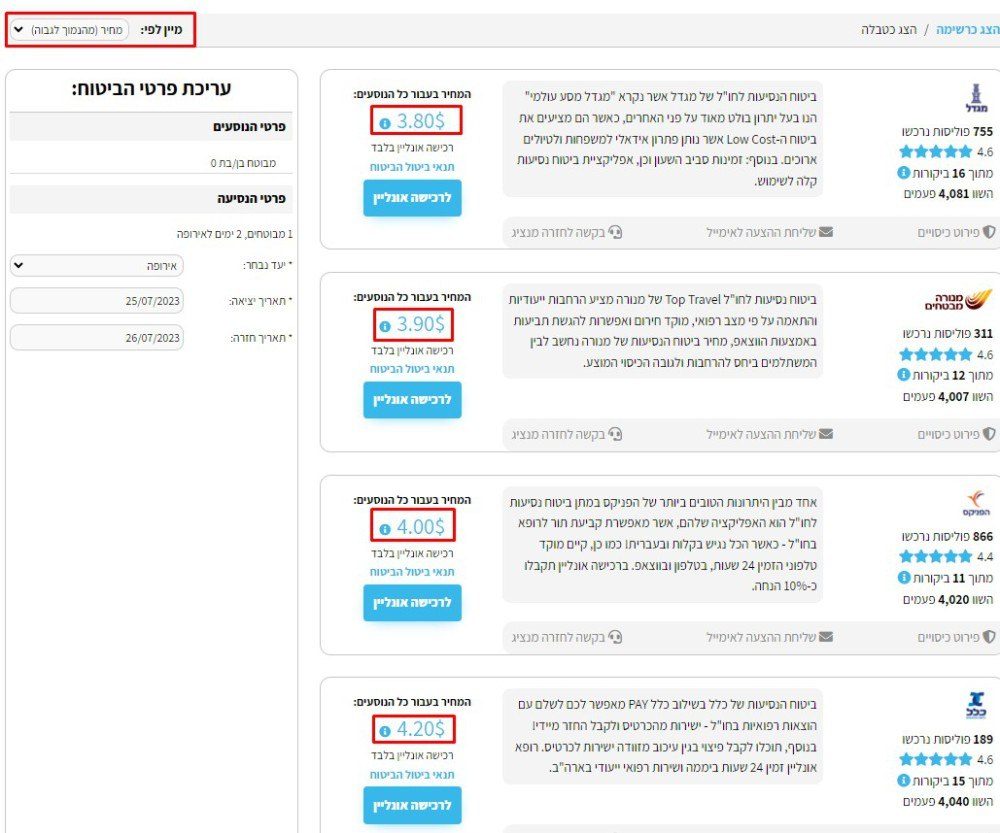This screenshot has height=833, width=1000.
Task: Open תנאי ביטול הביטוח link under 3.90$
Action: [x=412, y=369]
